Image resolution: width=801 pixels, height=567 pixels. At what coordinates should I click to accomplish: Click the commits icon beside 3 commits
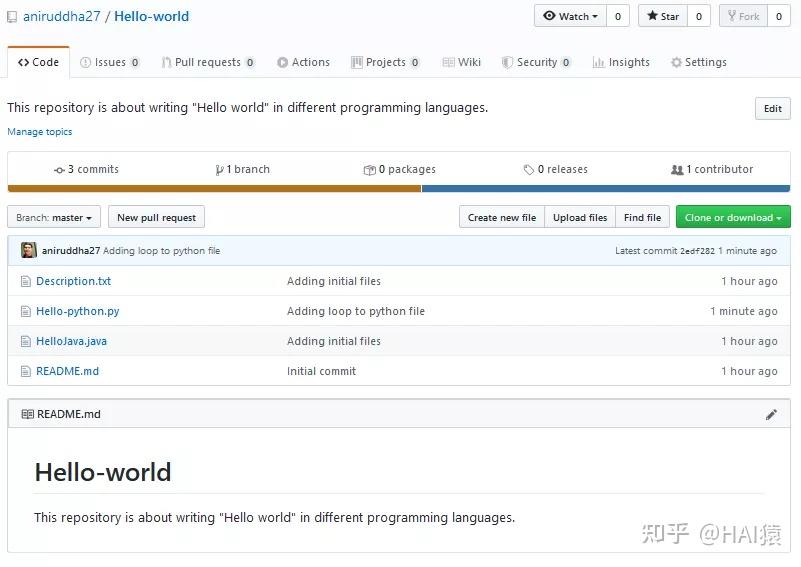tap(59, 170)
